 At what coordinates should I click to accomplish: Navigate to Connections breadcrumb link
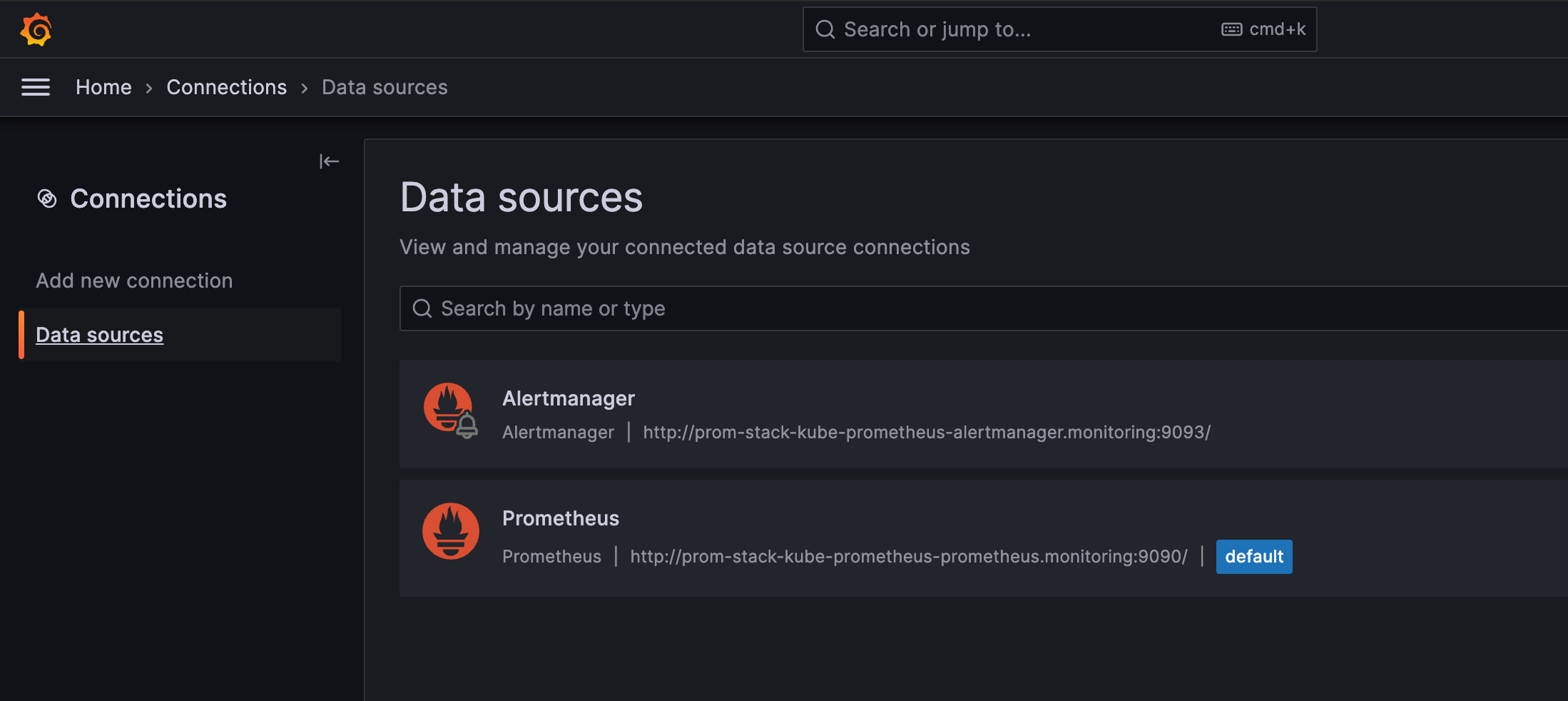pos(226,87)
